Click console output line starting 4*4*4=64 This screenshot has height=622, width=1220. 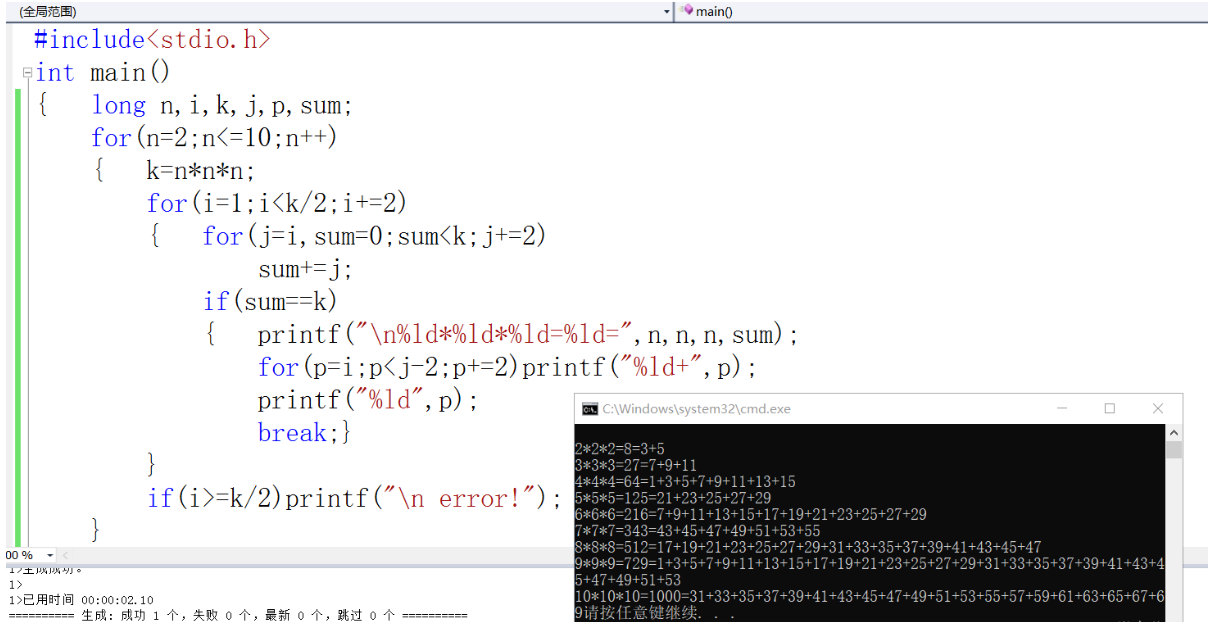click(685, 482)
